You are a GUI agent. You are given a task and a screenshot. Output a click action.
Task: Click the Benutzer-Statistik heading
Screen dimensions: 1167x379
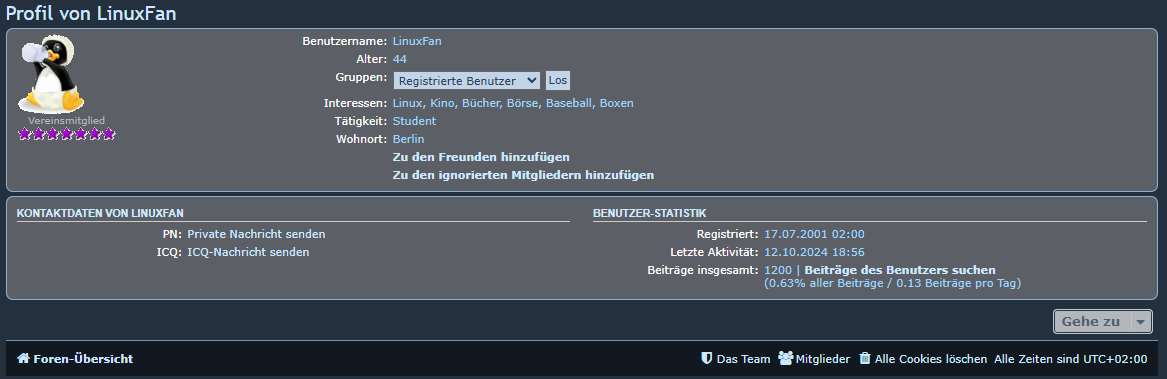click(650, 213)
